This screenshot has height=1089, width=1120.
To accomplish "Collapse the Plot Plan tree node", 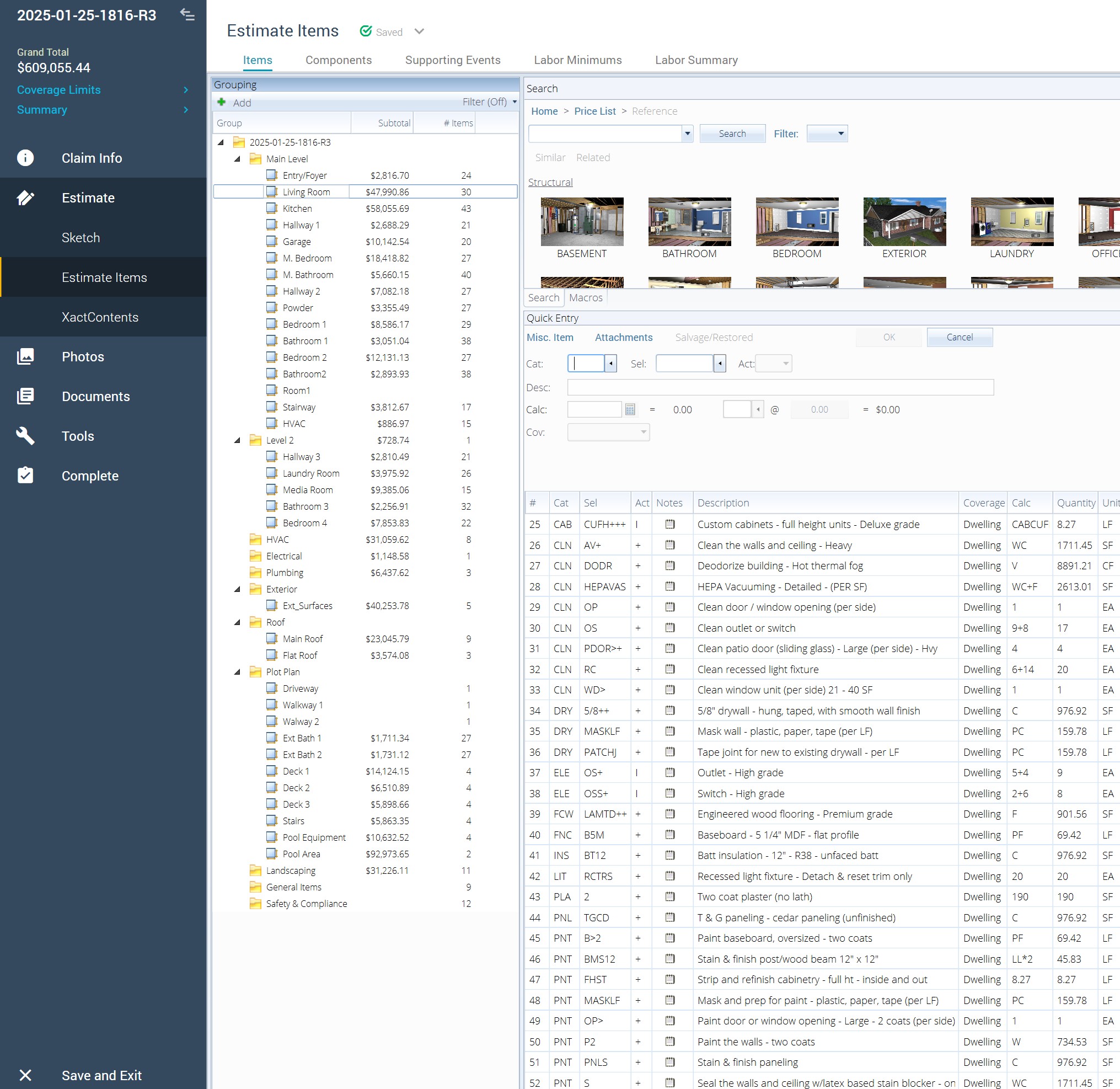I will pos(237,672).
